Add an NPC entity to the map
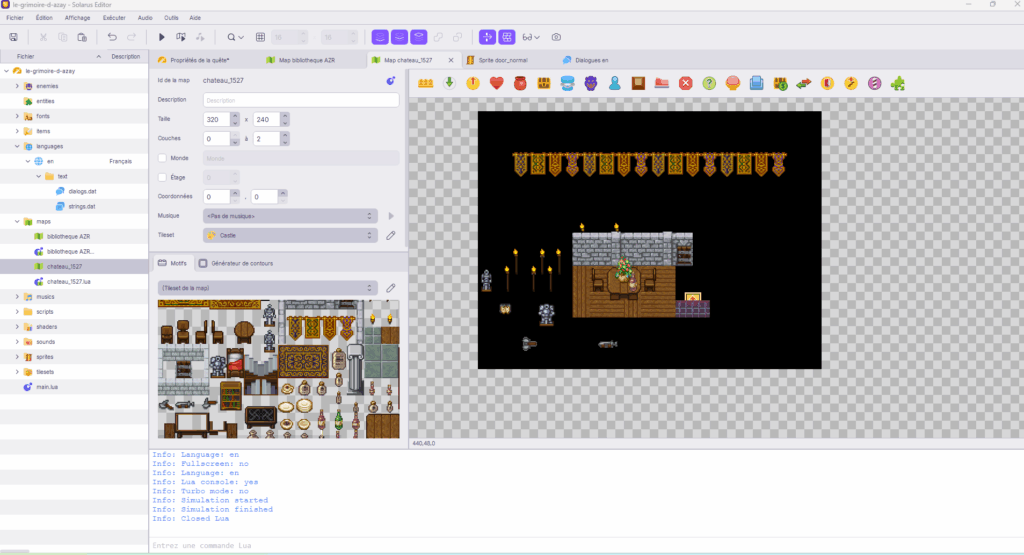This screenshot has height=555, width=1024. (x=615, y=83)
